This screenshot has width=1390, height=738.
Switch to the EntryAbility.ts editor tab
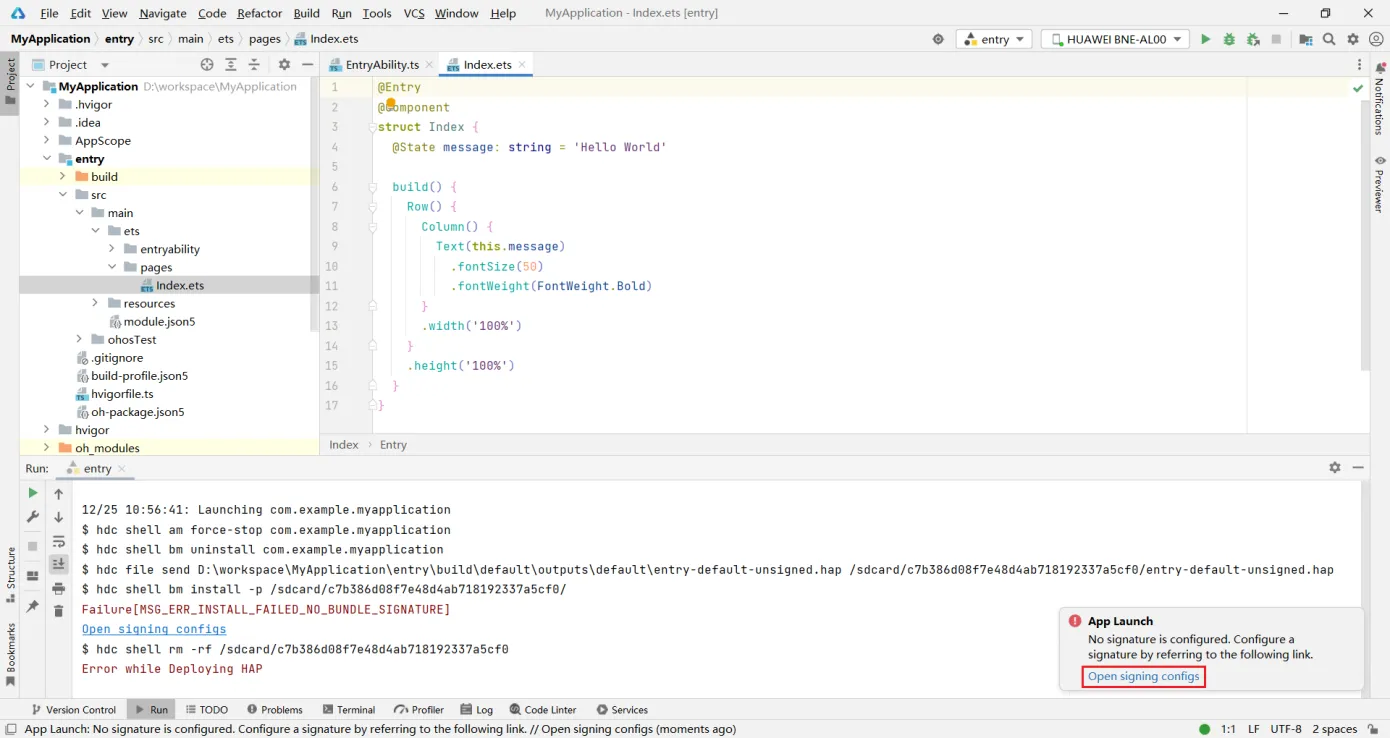point(384,63)
